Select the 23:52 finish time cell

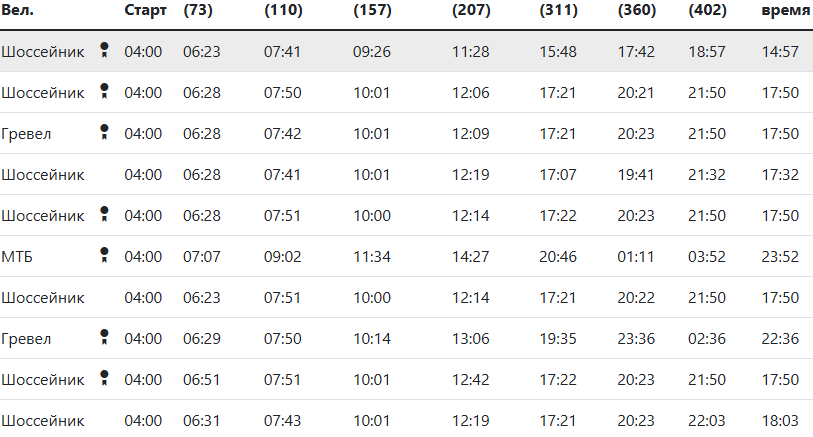[x=780, y=256]
